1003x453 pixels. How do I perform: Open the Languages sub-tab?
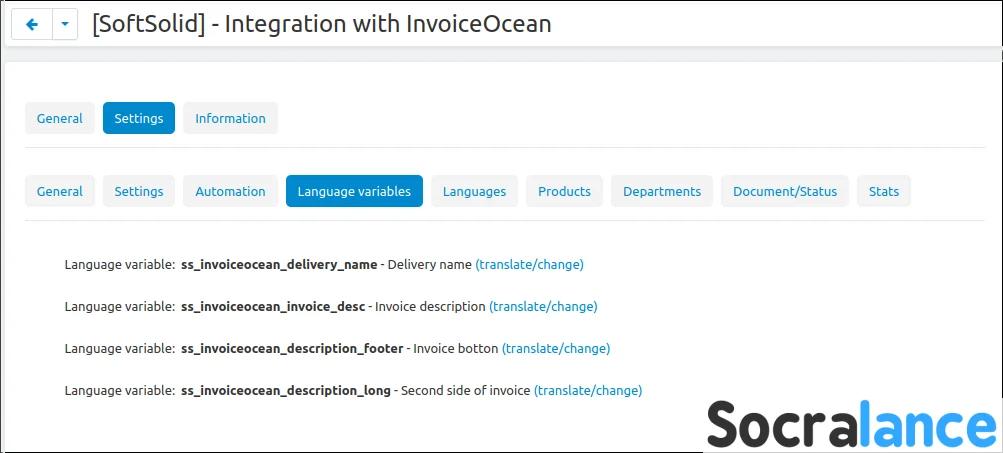tap(475, 191)
